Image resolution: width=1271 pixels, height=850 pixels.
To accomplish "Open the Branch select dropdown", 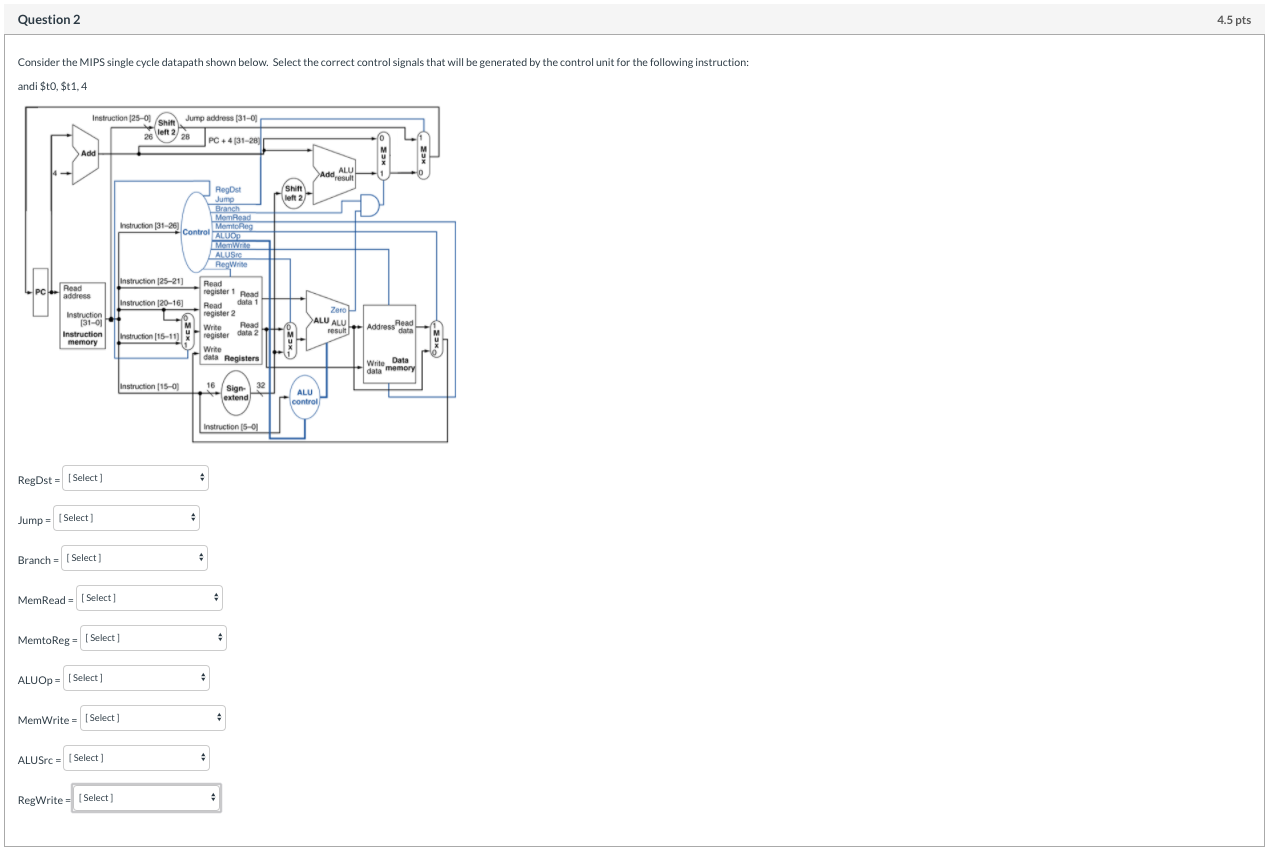I will [133, 557].
